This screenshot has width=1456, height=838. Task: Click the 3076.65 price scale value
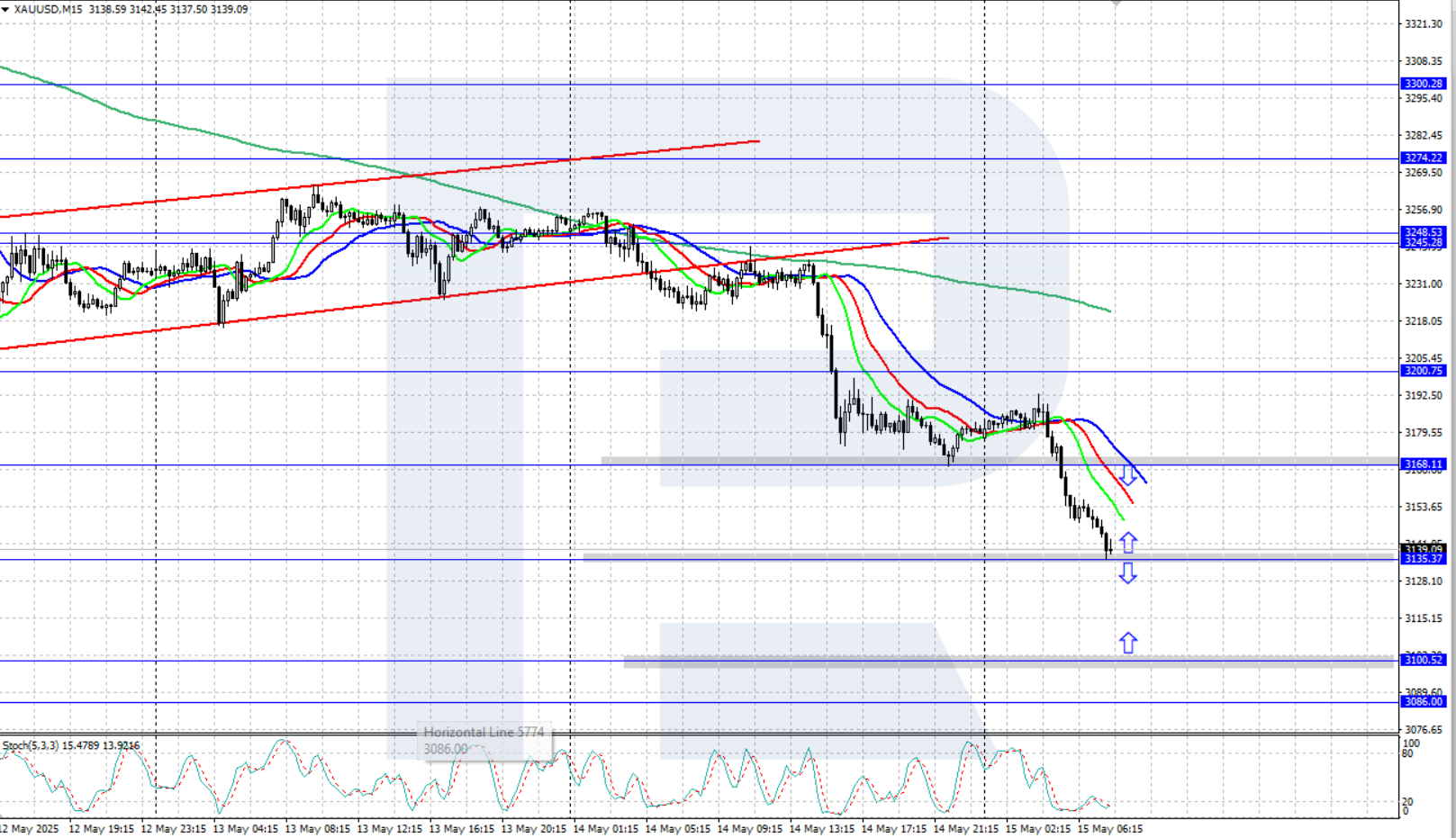pyautogui.click(x=1424, y=729)
